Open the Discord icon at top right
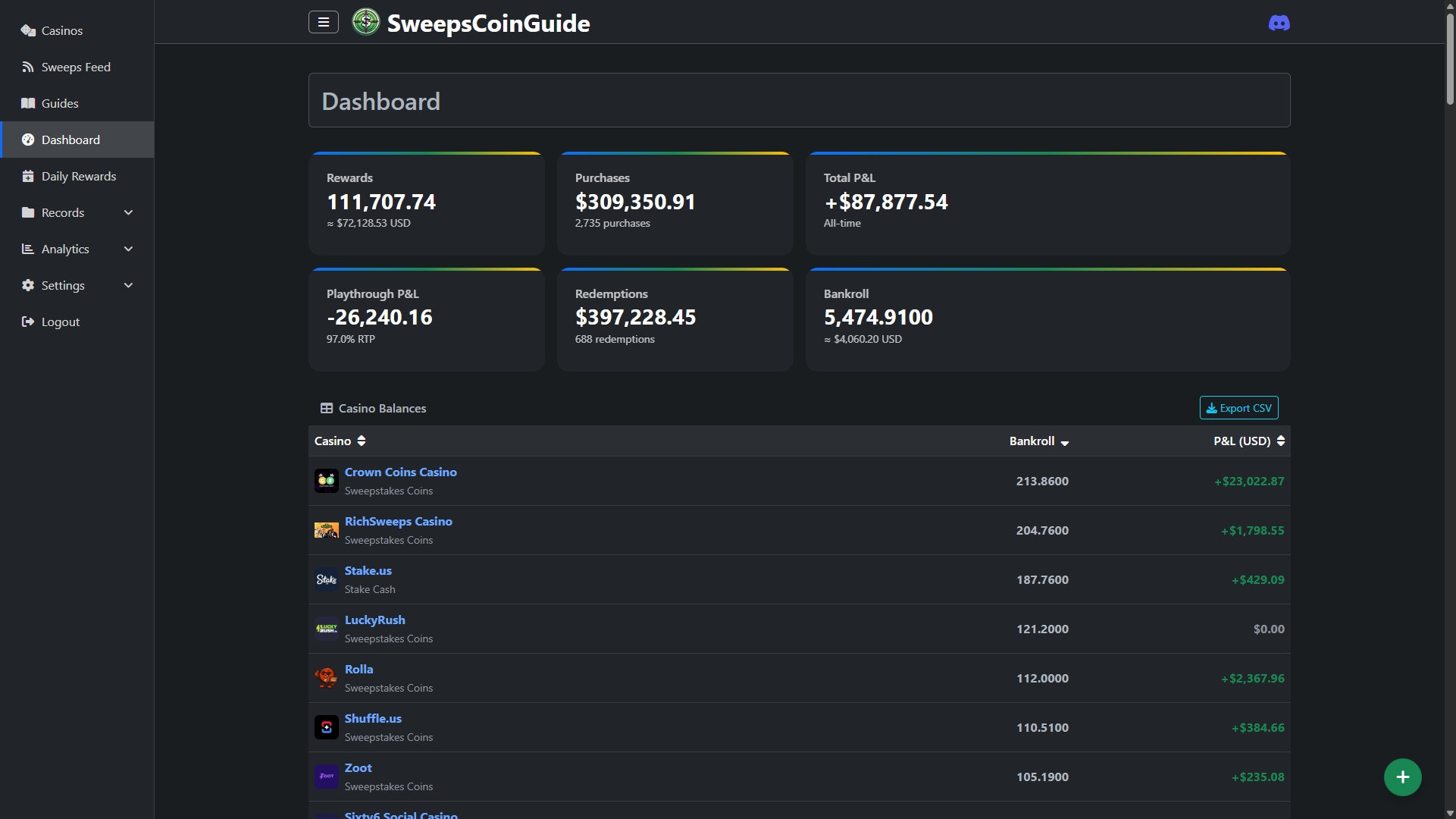The width and height of the screenshot is (1456, 819). pyautogui.click(x=1279, y=22)
